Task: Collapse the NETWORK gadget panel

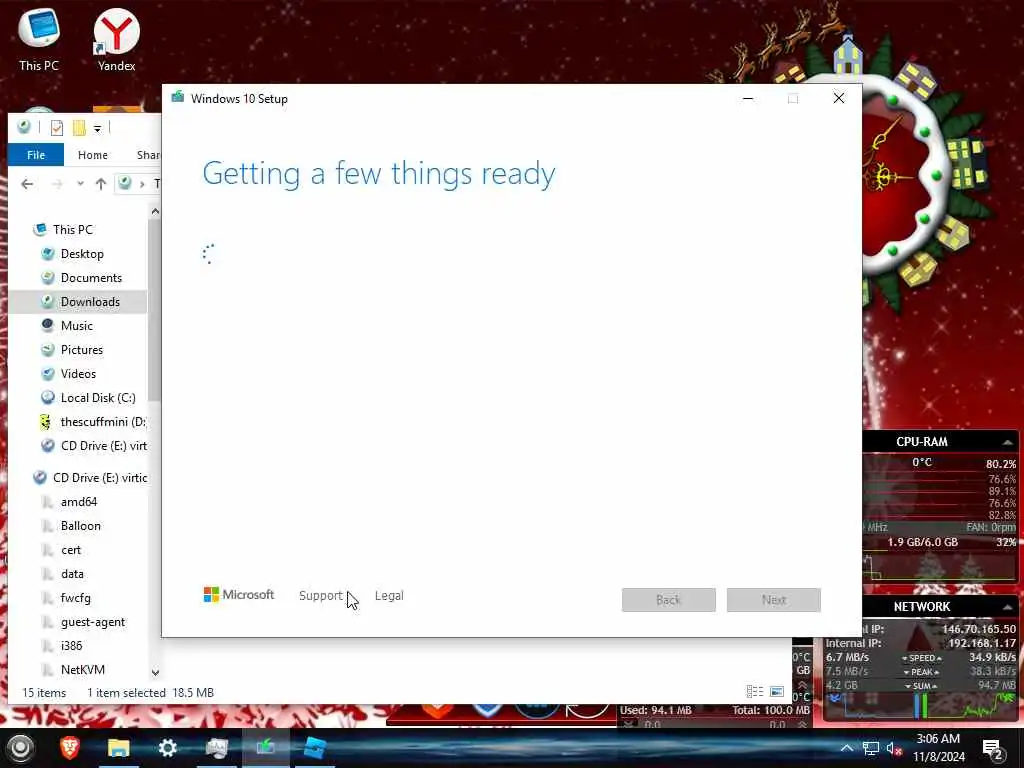Action: 1007,607
